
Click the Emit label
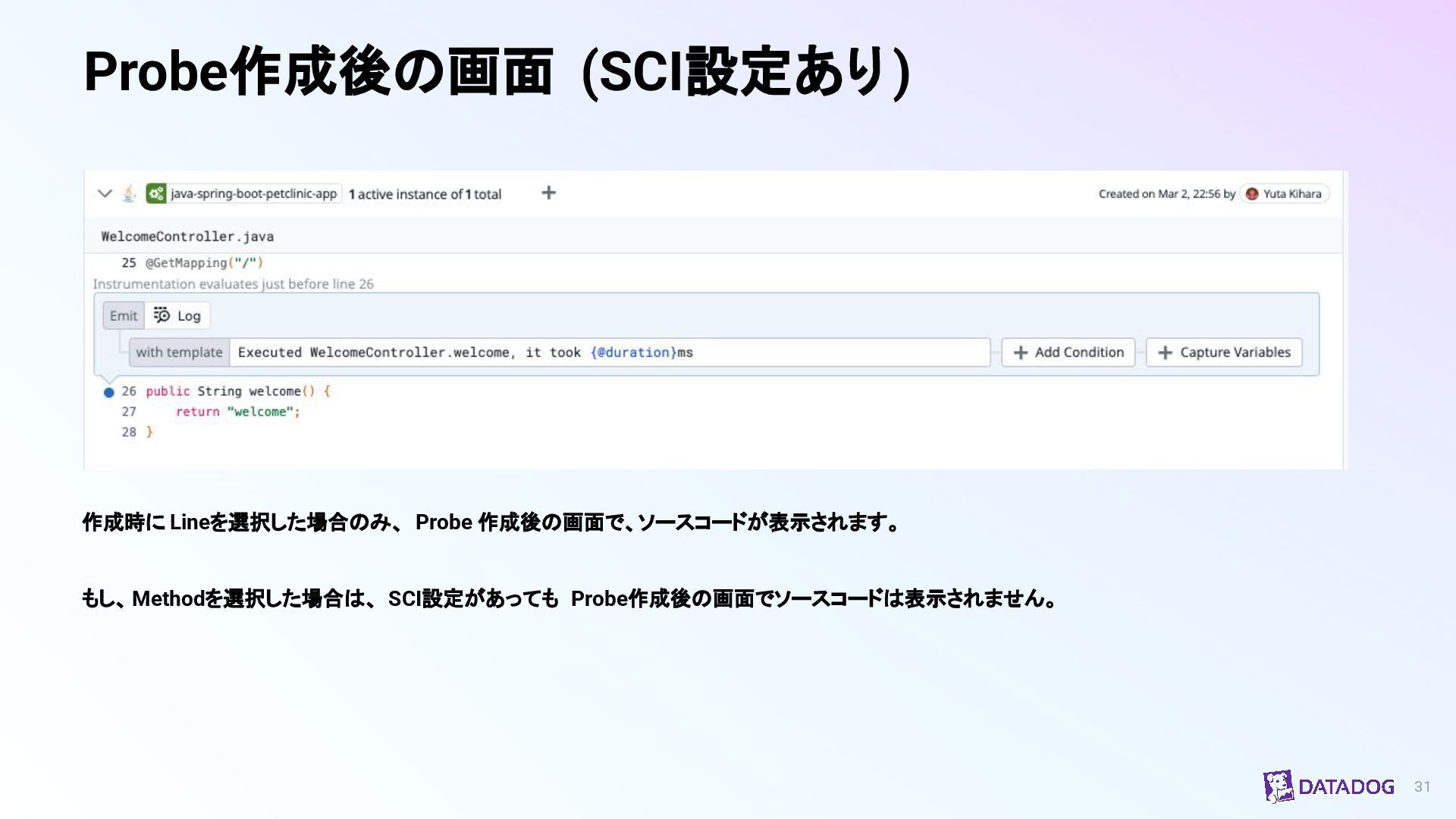click(124, 315)
